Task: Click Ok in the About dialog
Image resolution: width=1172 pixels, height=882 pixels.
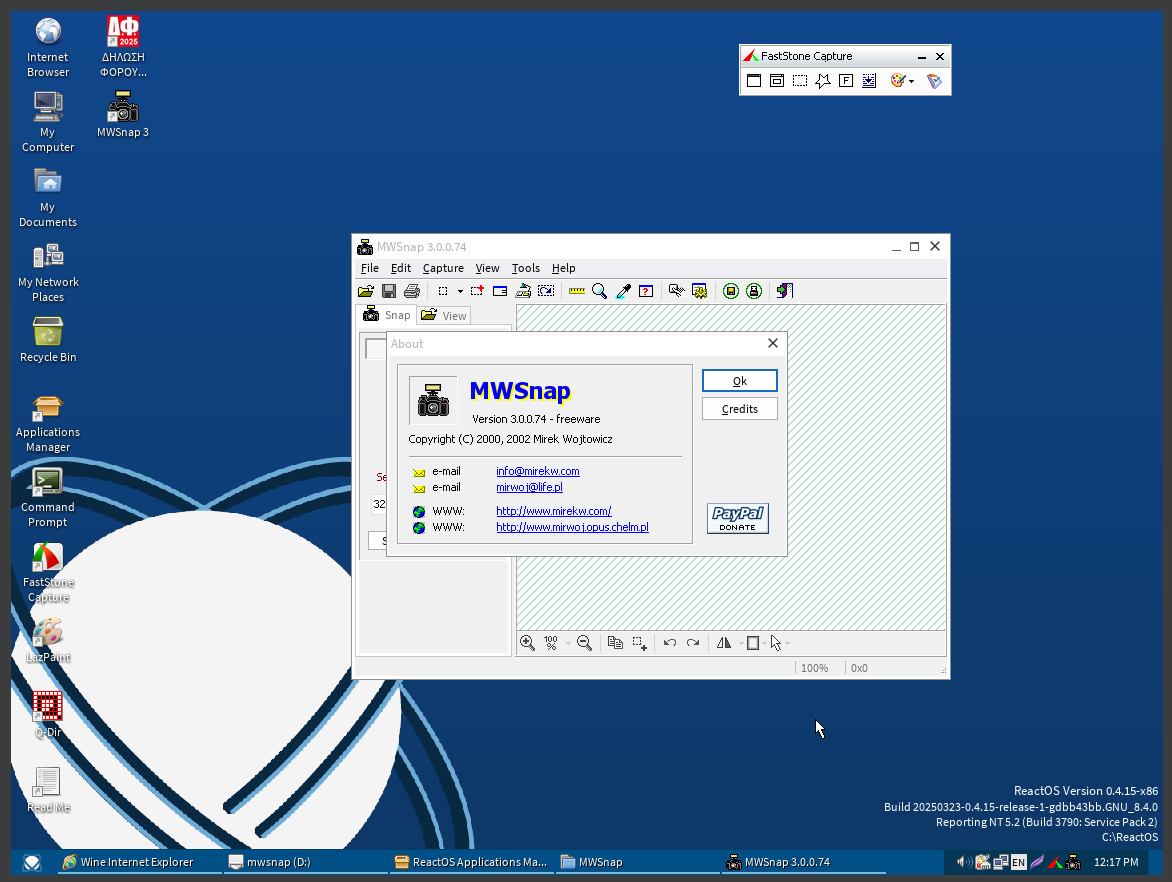Action: (740, 380)
